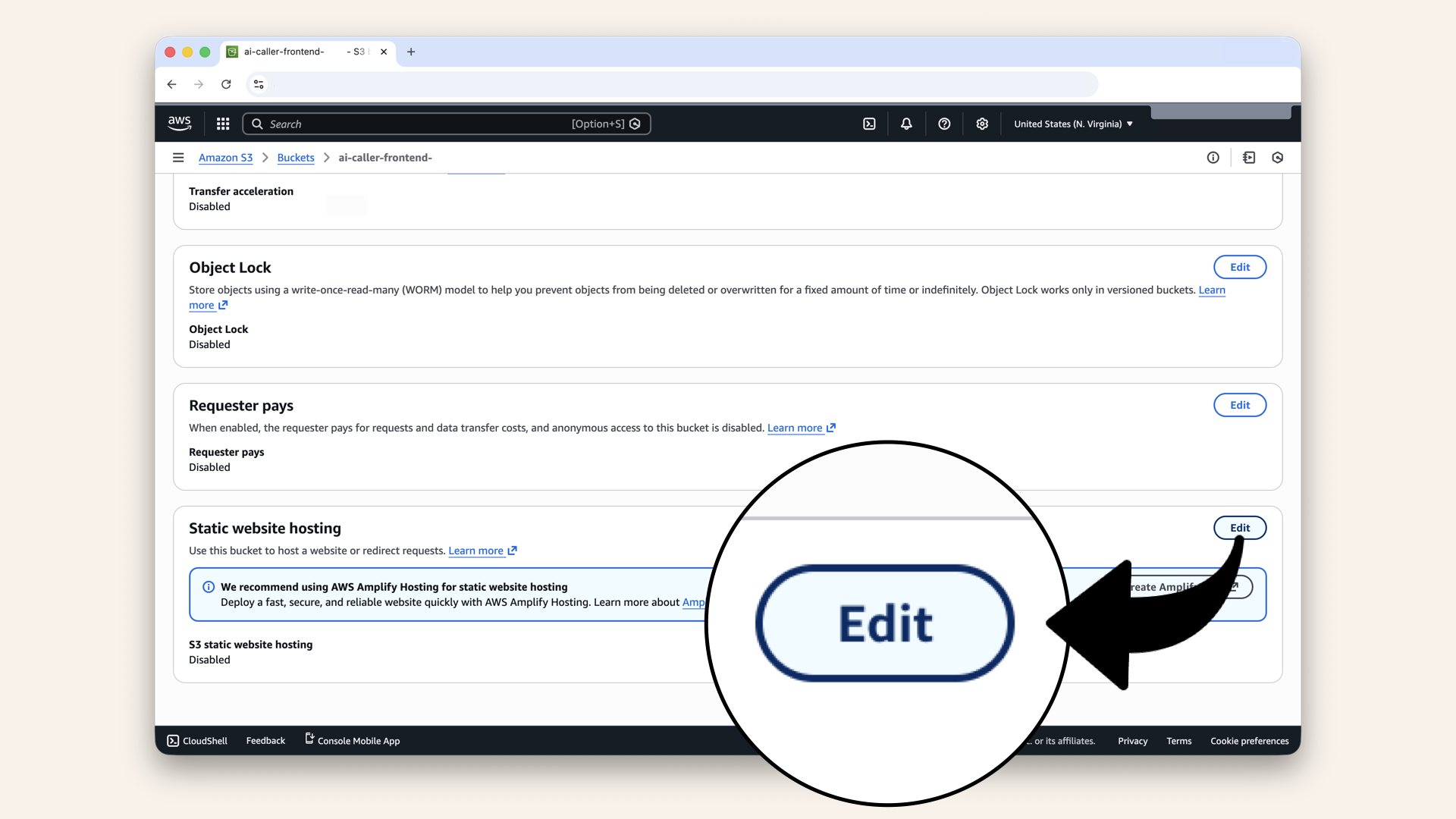The width and height of the screenshot is (1456, 819).
Task: Expand the left navigation hamburger menu
Action: 178,157
